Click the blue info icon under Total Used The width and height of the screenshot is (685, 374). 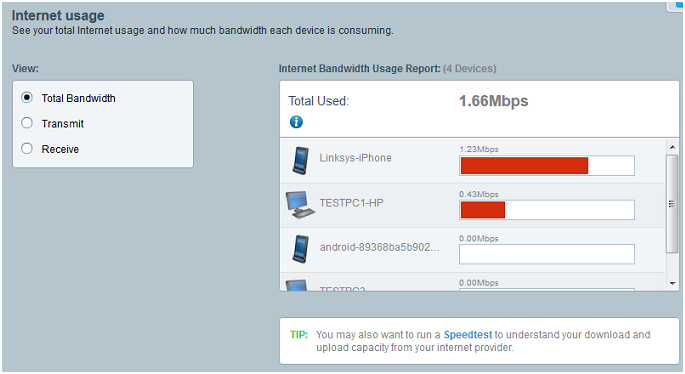pos(296,122)
